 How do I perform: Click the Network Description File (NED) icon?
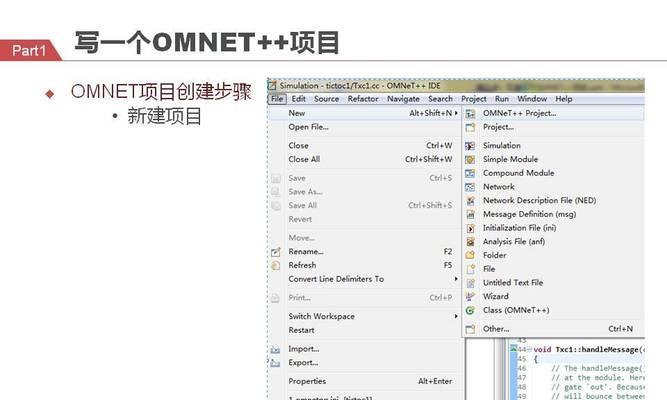(x=470, y=201)
